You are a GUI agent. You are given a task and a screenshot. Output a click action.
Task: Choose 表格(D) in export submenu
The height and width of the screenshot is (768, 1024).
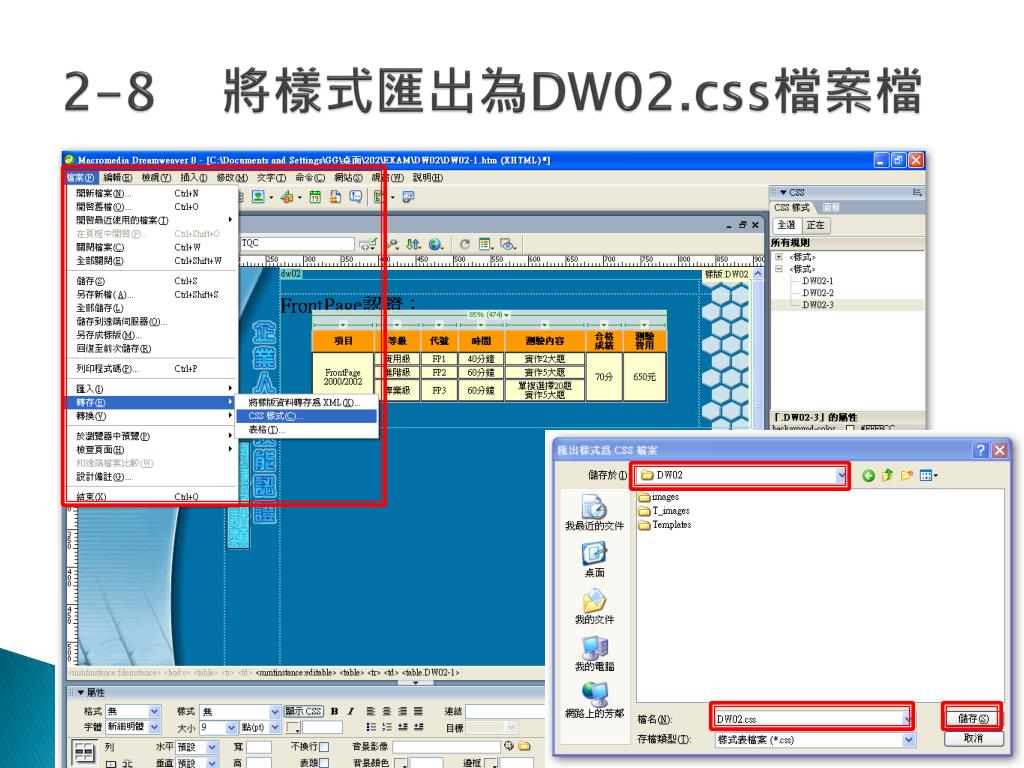point(306,430)
